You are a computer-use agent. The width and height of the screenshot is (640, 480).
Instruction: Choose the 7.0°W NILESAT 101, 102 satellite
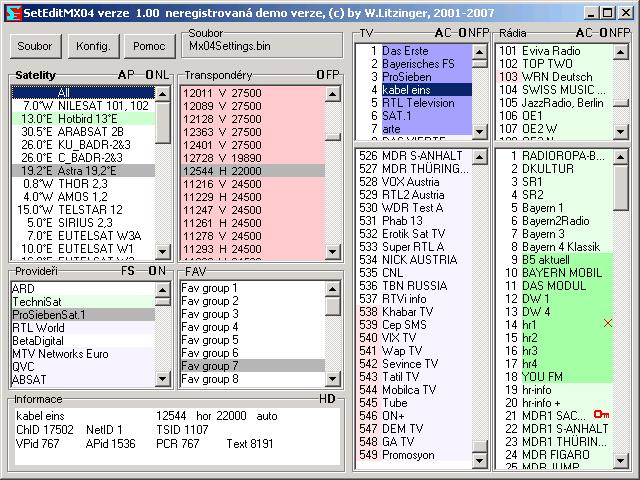point(84,106)
